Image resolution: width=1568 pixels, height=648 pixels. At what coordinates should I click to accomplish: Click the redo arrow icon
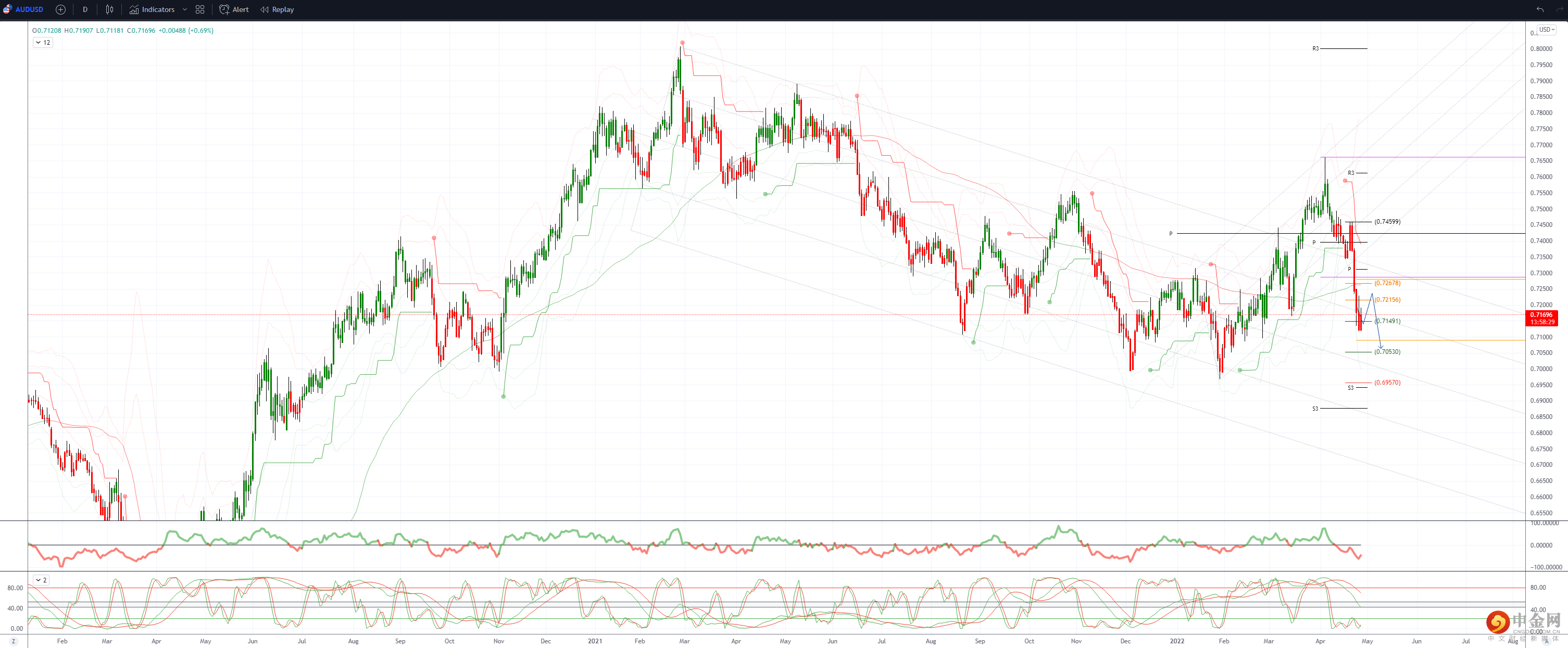[x=1560, y=9]
